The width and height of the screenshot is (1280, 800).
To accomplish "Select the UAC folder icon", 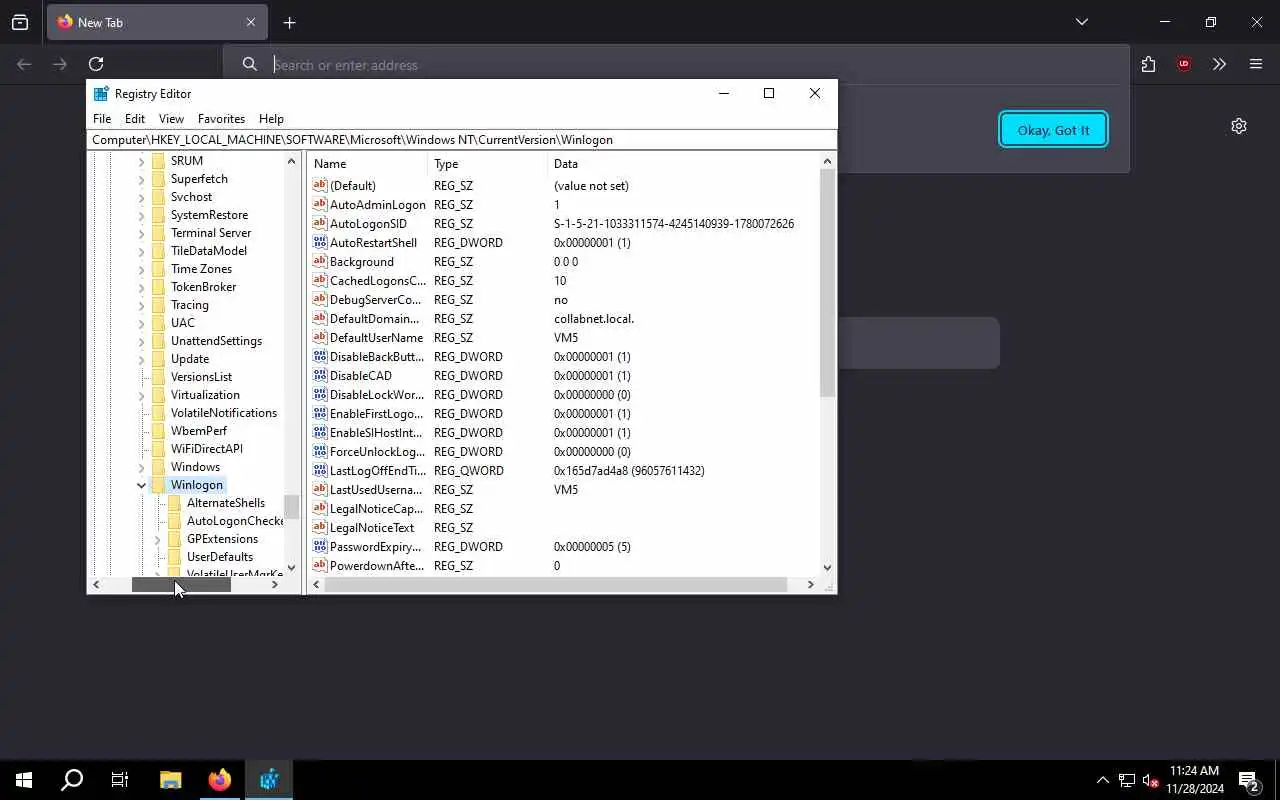I will pos(158,323).
